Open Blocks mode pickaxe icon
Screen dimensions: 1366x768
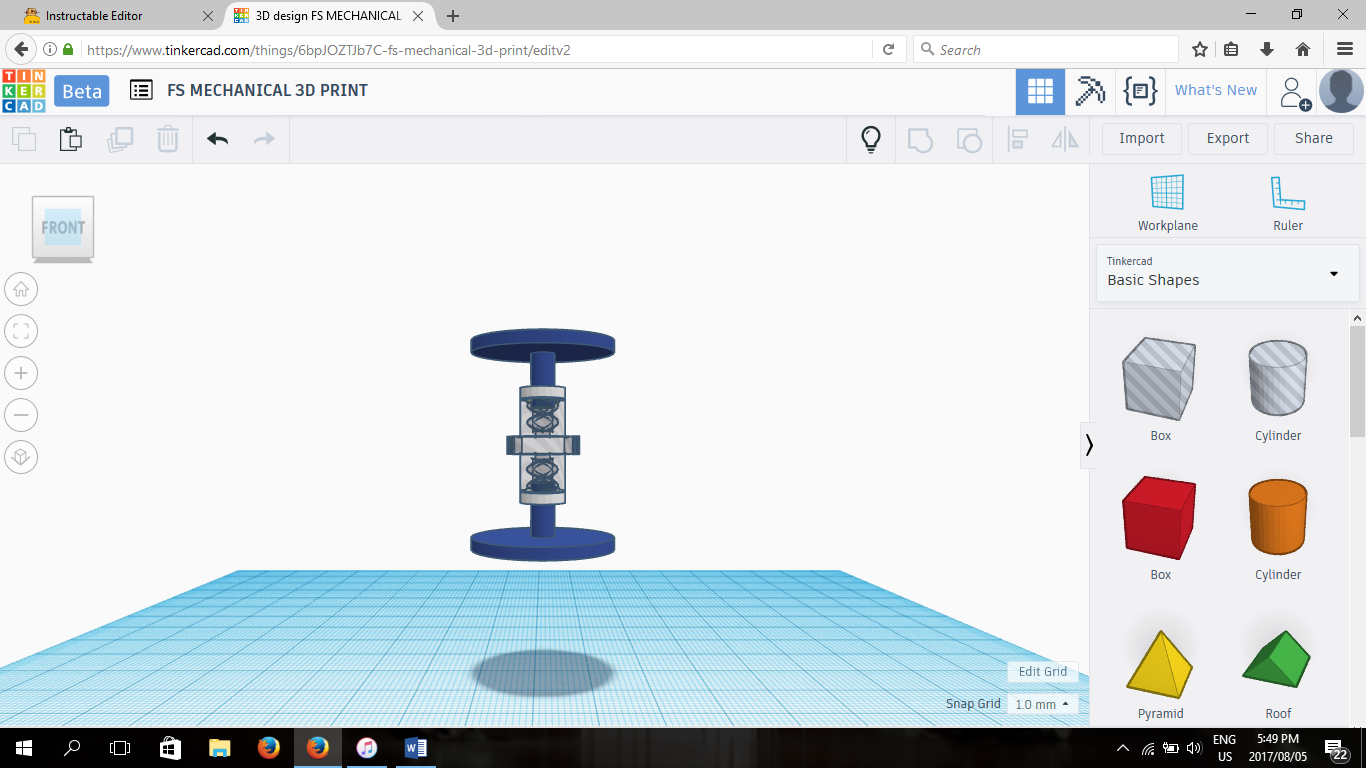[x=1089, y=91]
